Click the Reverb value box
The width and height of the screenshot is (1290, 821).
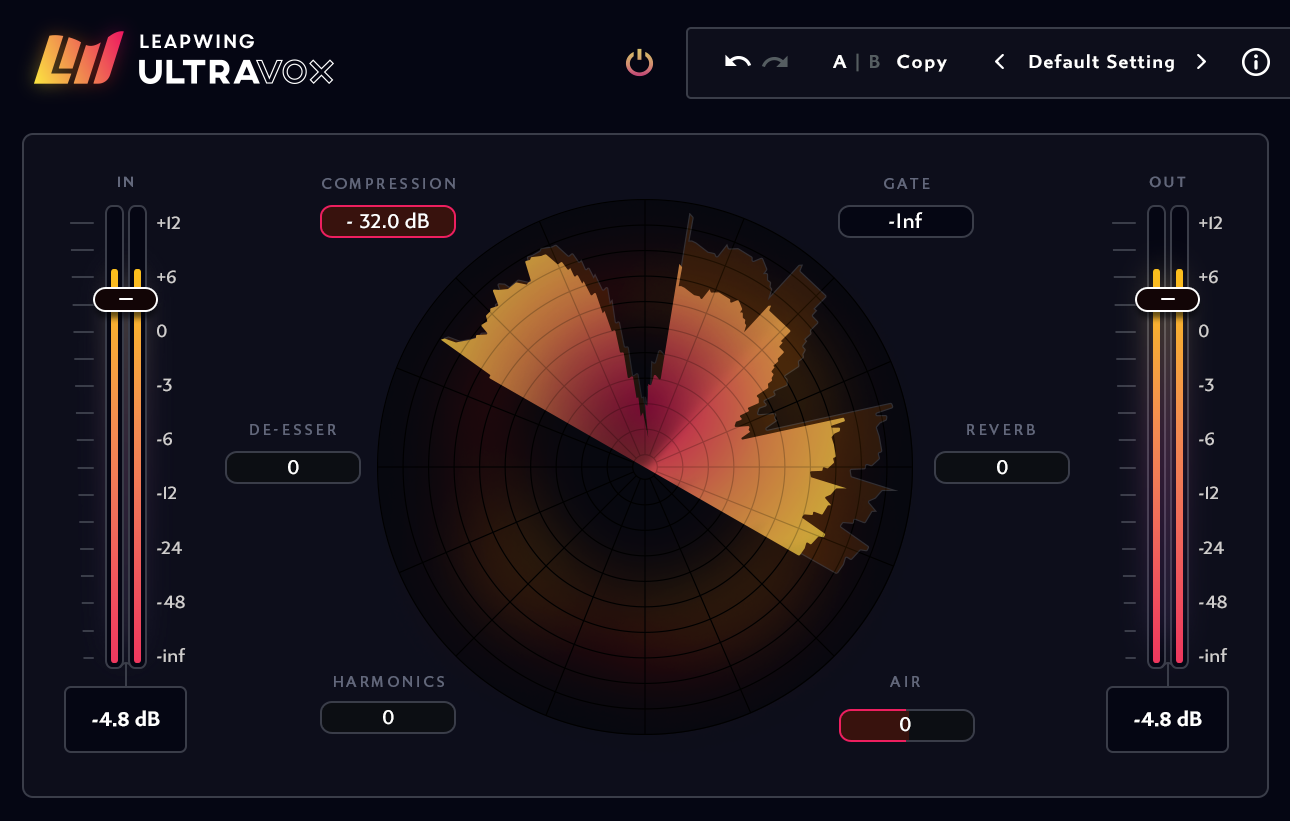pyautogui.click(x=1002, y=467)
